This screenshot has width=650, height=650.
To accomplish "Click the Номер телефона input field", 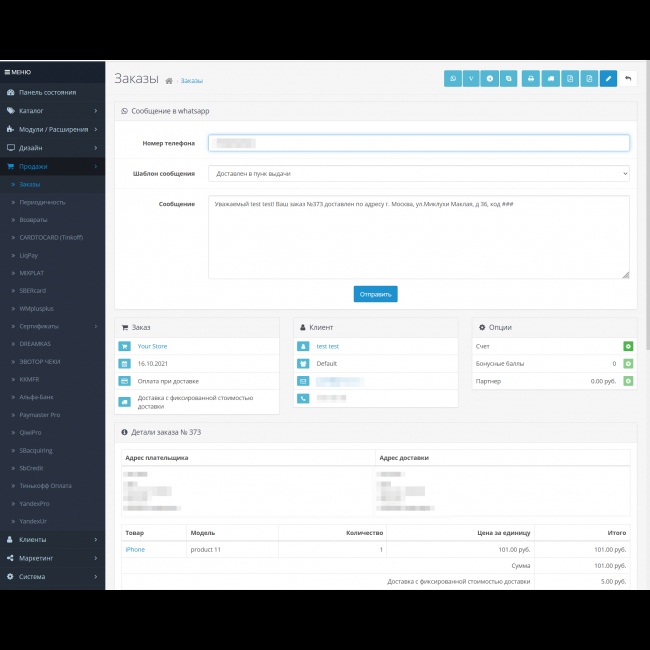I will (x=418, y=143).
